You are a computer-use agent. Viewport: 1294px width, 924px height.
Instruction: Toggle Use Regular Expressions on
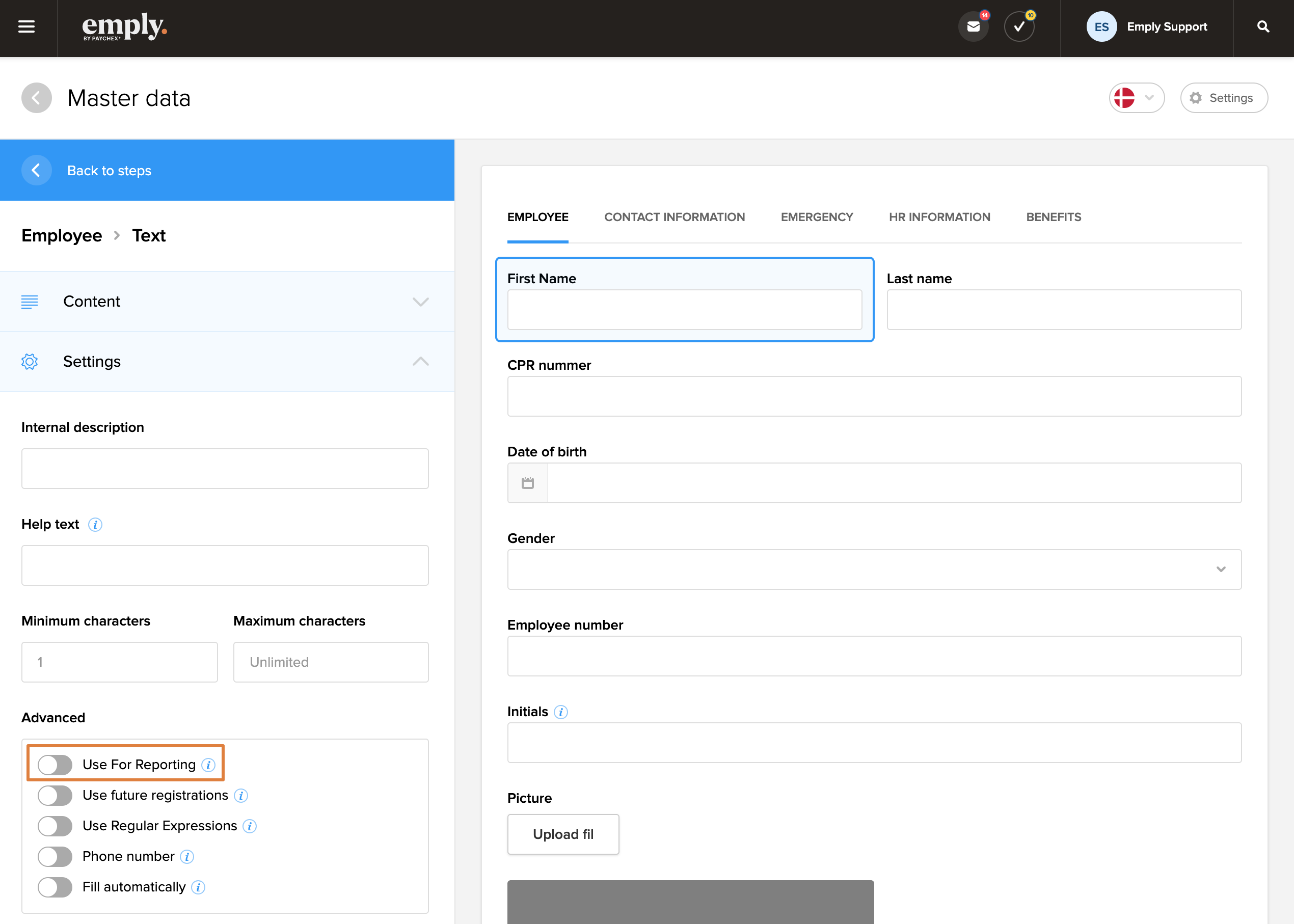tap(55, 826)
